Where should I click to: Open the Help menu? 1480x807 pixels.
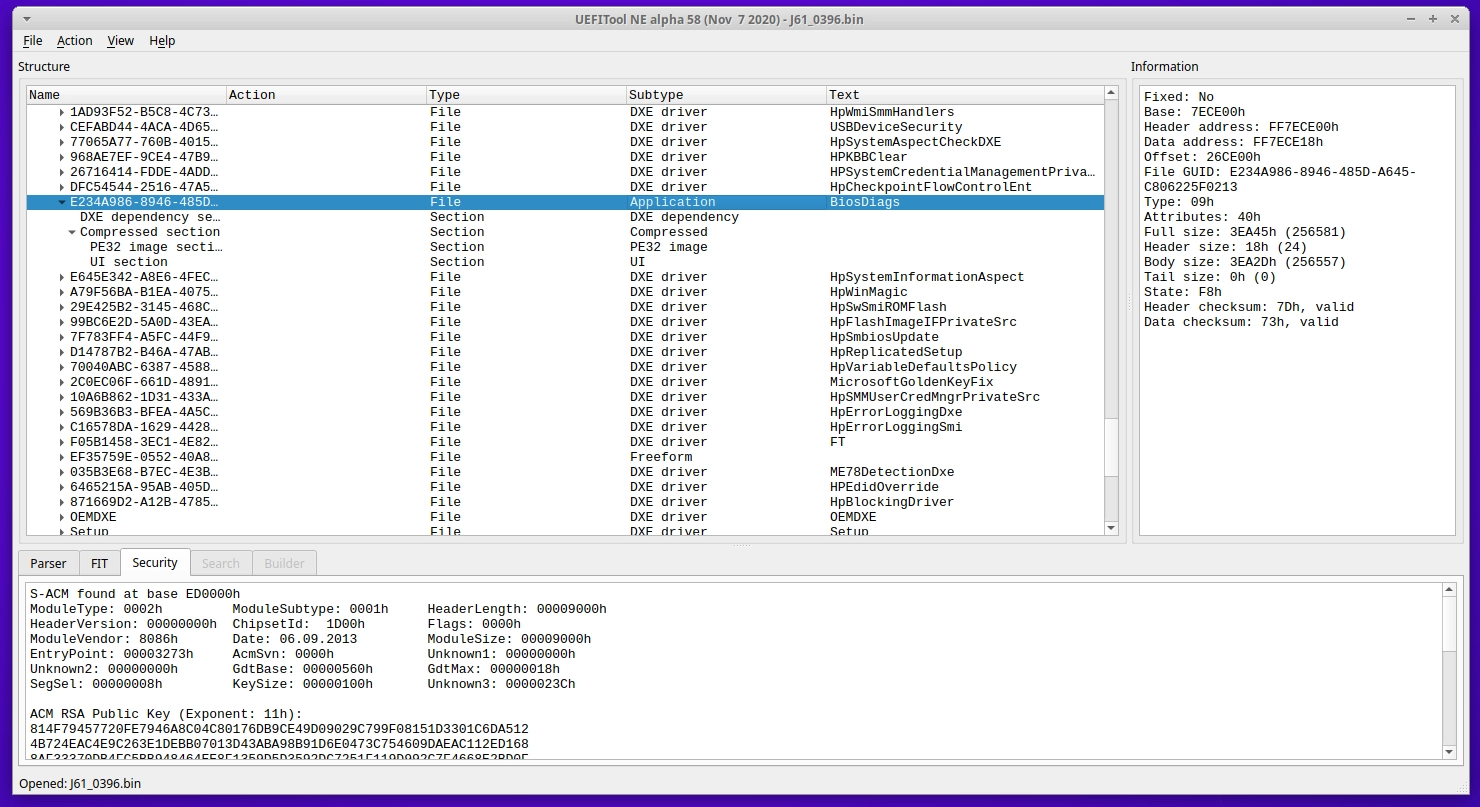162,41
